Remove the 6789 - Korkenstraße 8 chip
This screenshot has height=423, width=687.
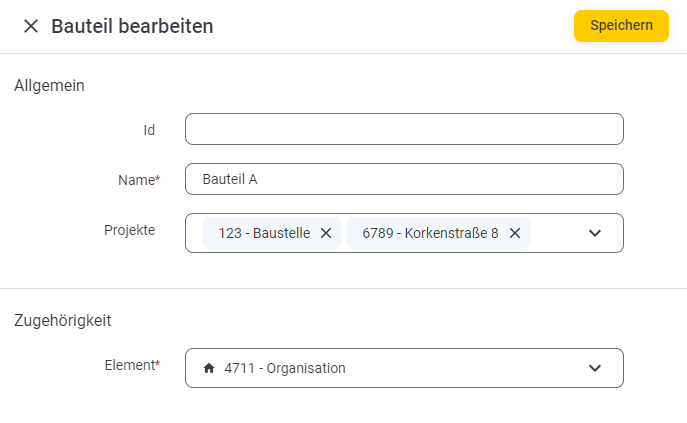515,233
